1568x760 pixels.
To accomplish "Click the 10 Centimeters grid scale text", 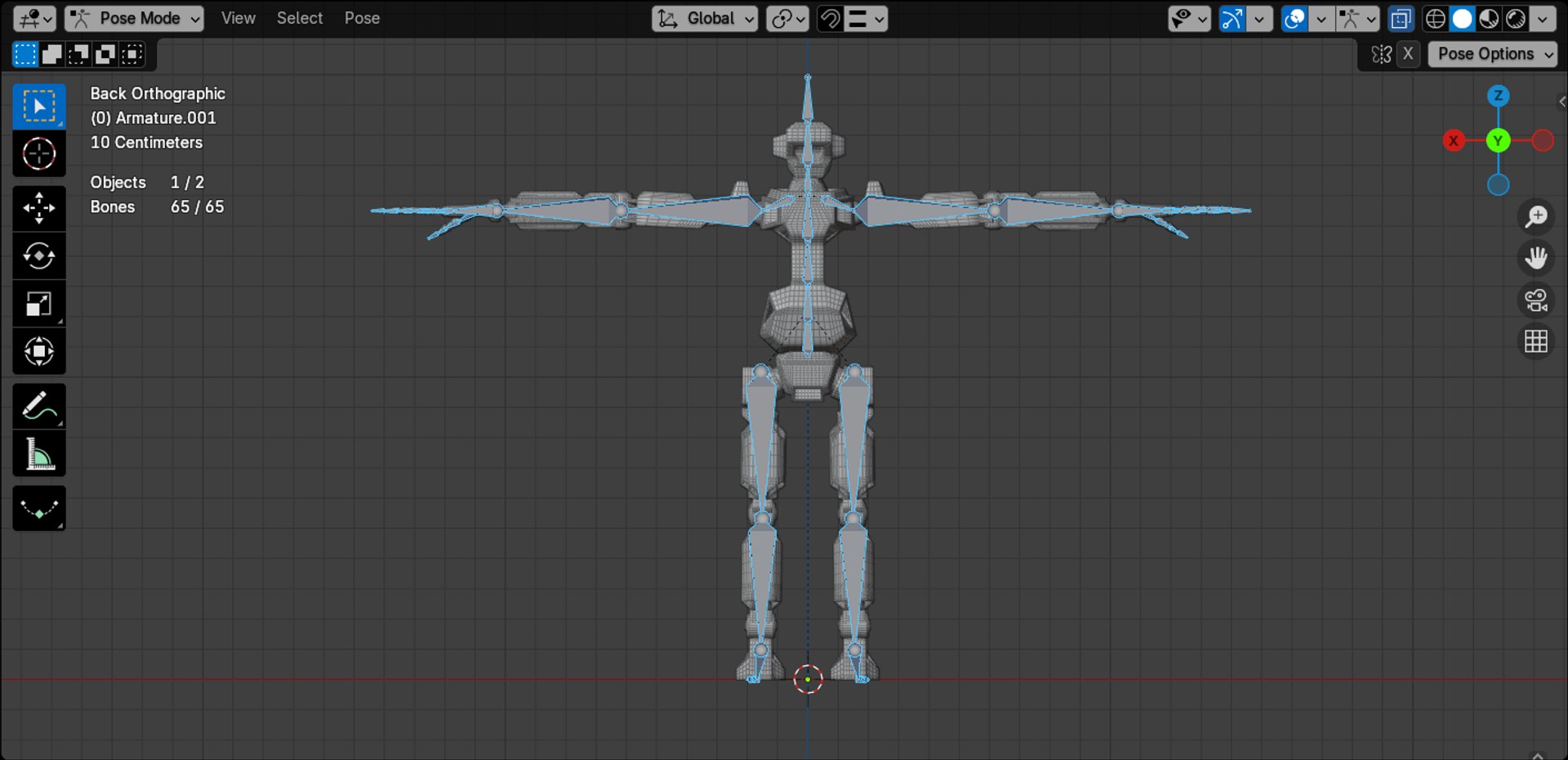I will (146, 143).
